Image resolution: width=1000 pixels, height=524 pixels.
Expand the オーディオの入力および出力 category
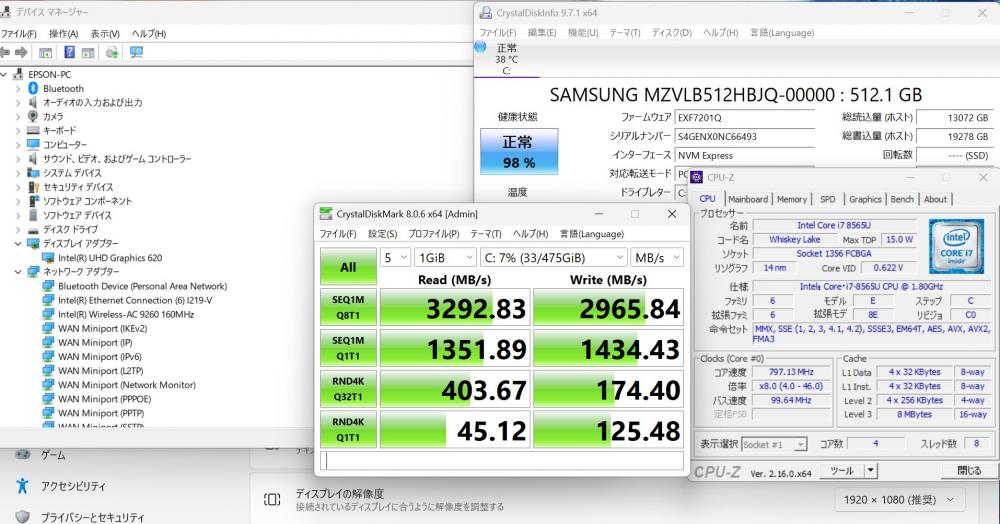tap(18, 103)
